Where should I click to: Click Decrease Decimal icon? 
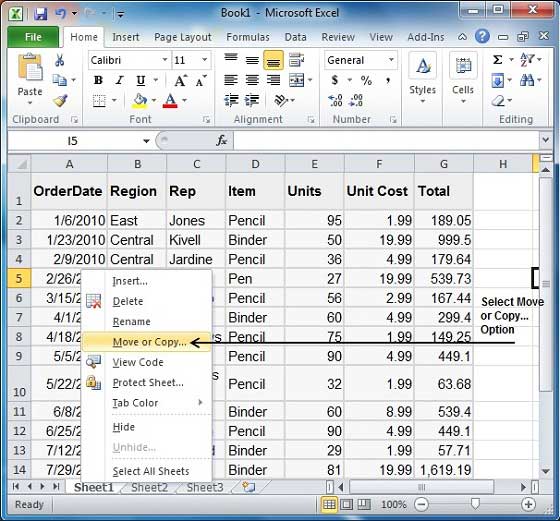(x=356, y=101)
